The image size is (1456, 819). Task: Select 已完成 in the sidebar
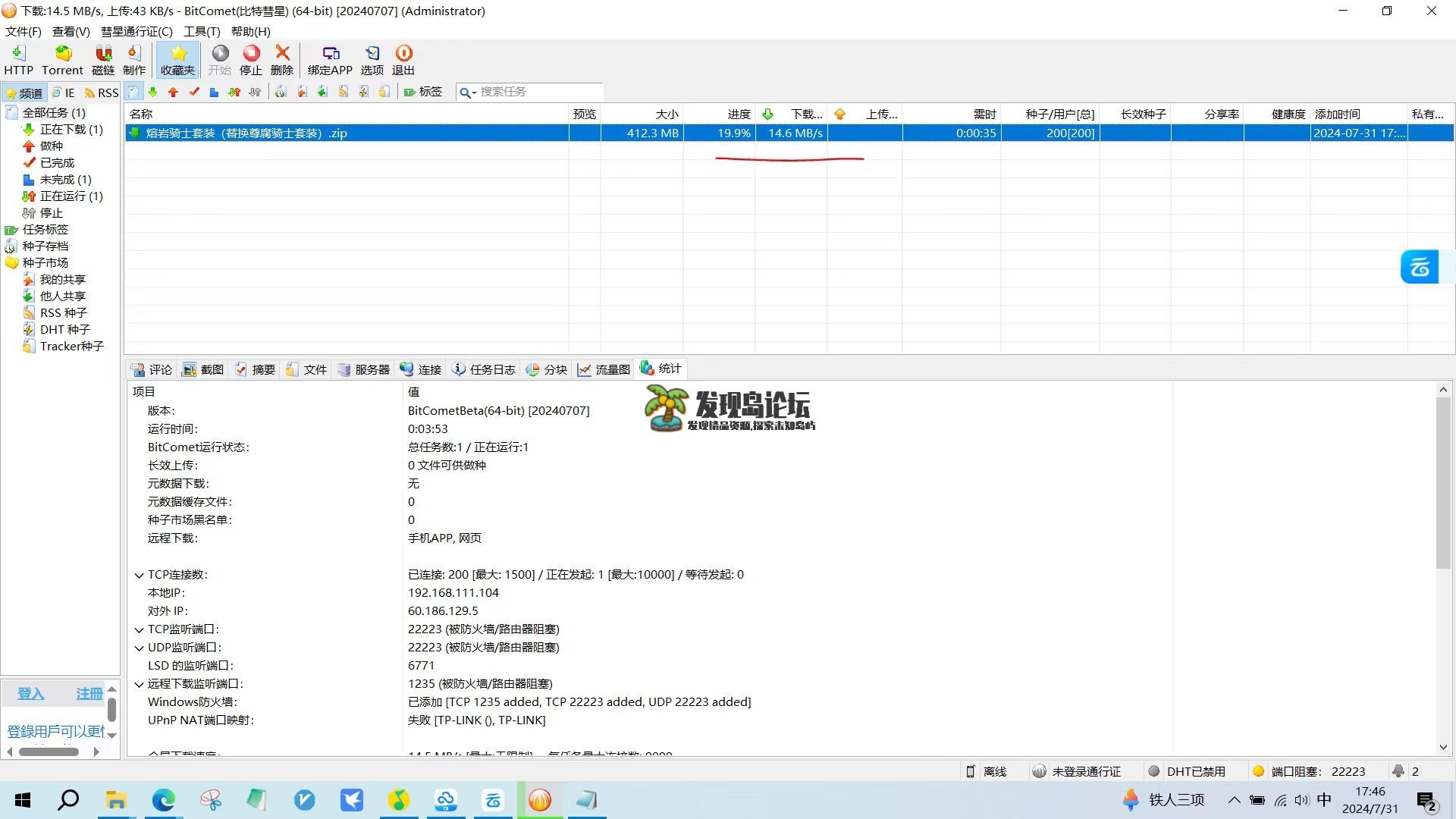pyautogui.click(x=57, y=162)
